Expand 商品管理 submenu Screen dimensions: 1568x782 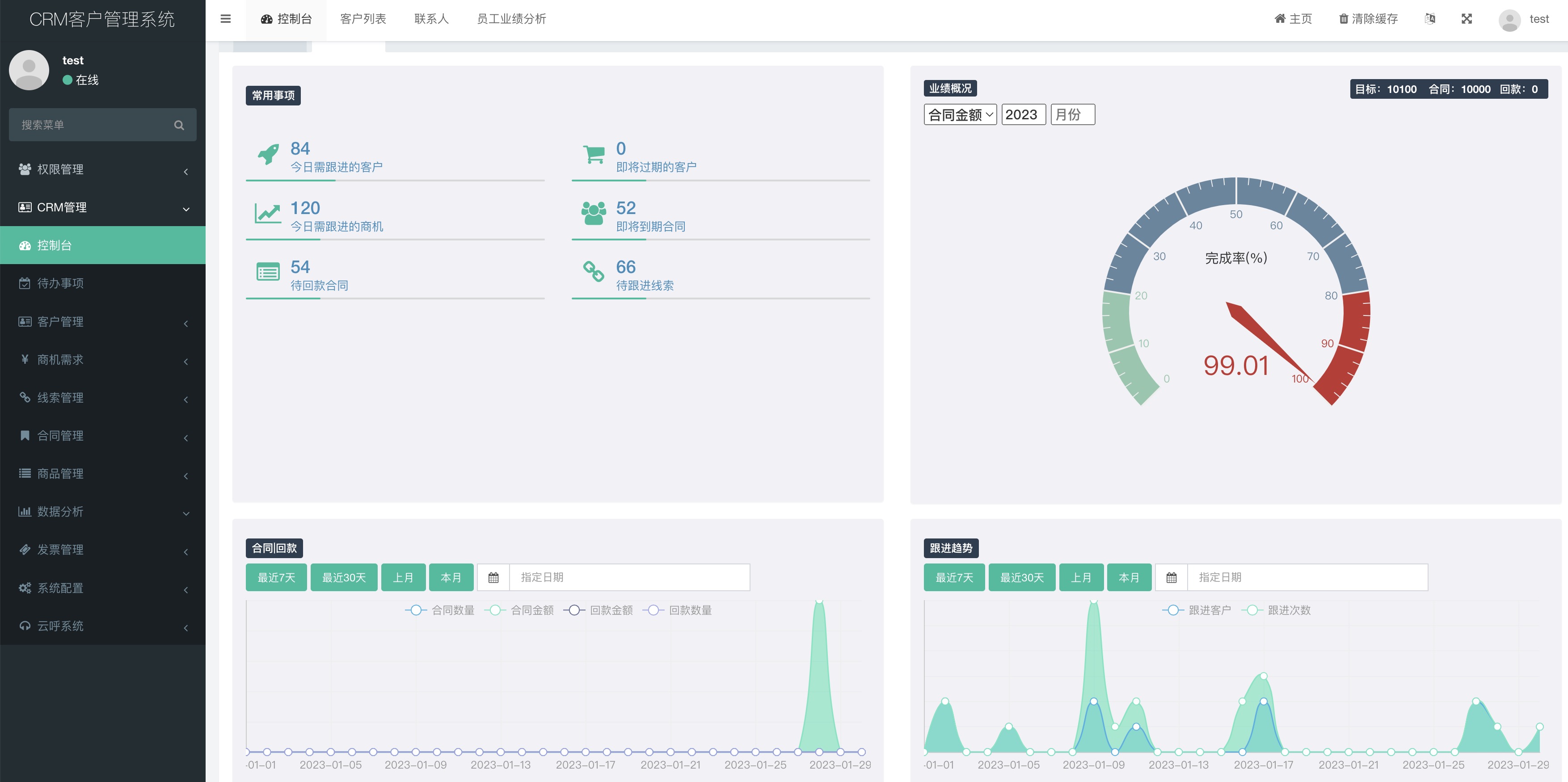point(103,474)
